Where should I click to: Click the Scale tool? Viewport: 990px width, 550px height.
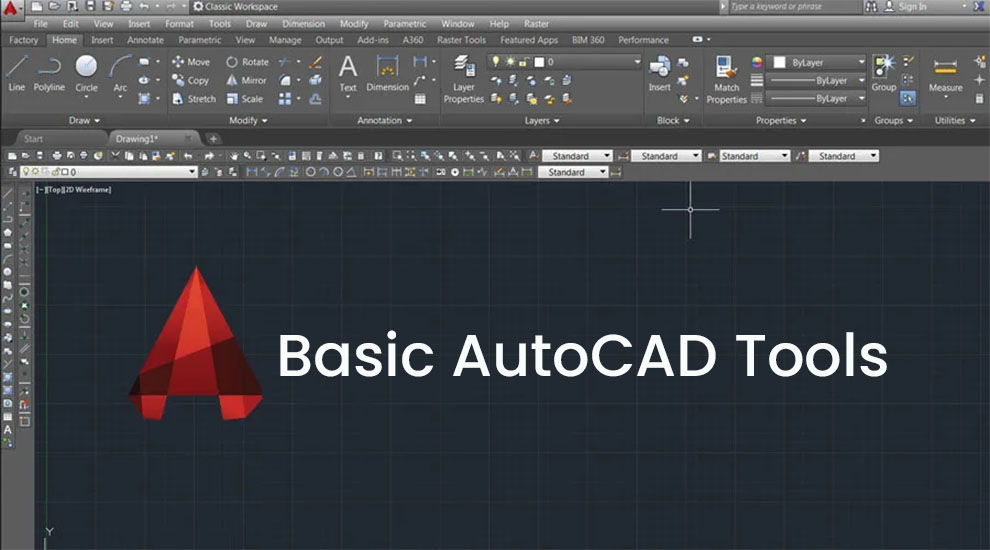pos(244,99)
